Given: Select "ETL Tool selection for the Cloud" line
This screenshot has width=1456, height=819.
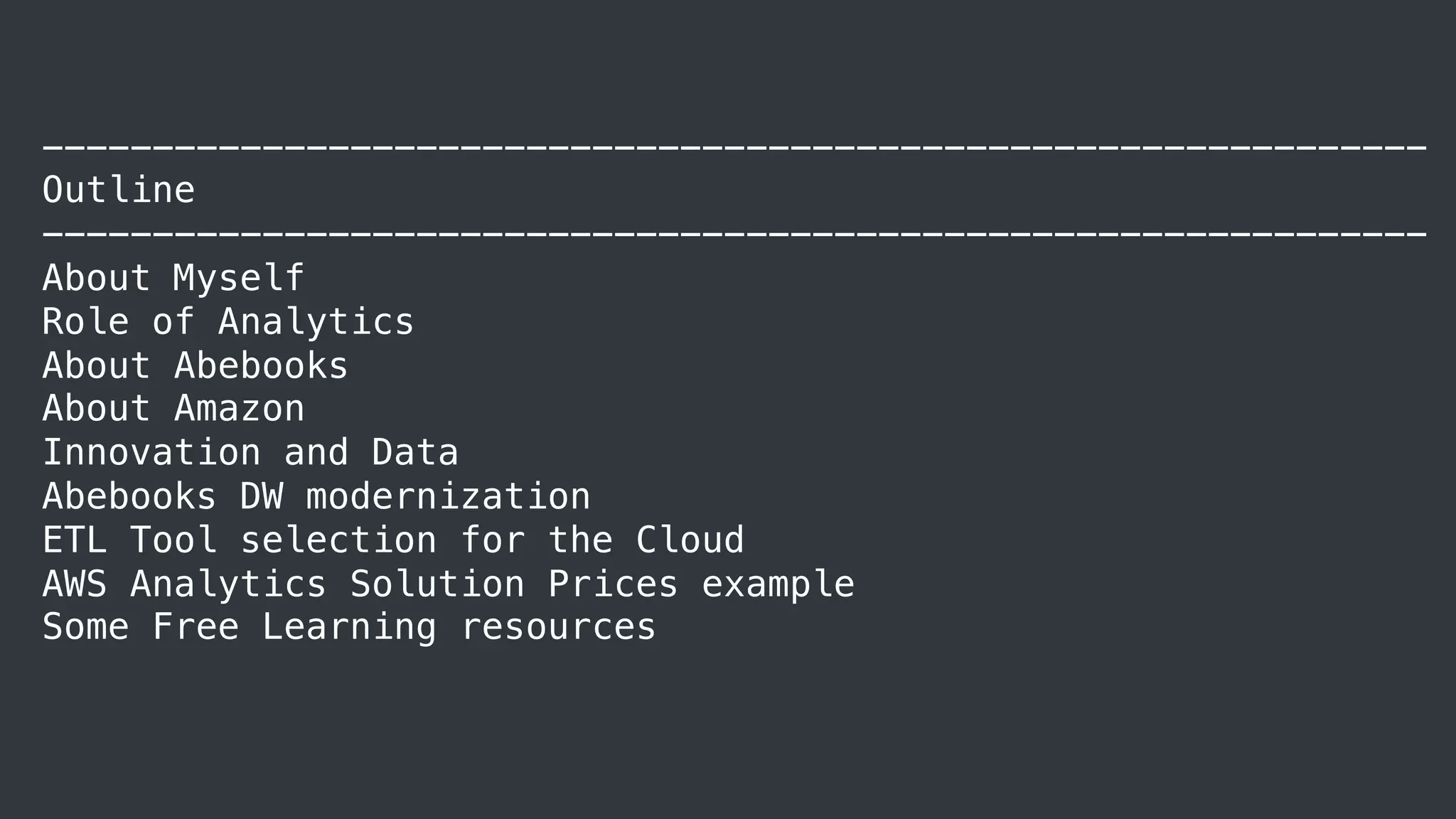Looking at the screenshot, I should coord(393,540).
